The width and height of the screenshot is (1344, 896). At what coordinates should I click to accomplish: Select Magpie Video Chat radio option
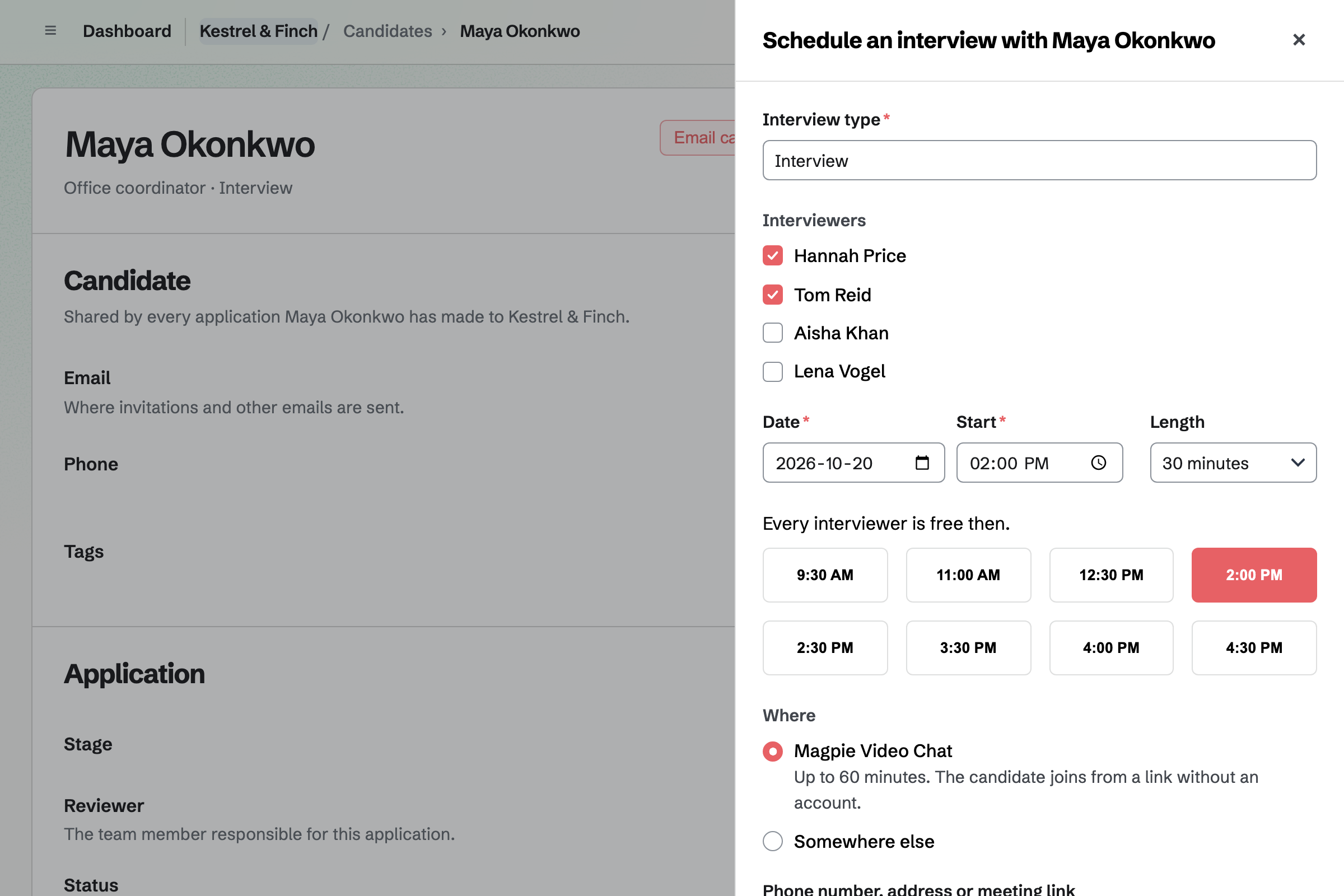pos(773,752)
